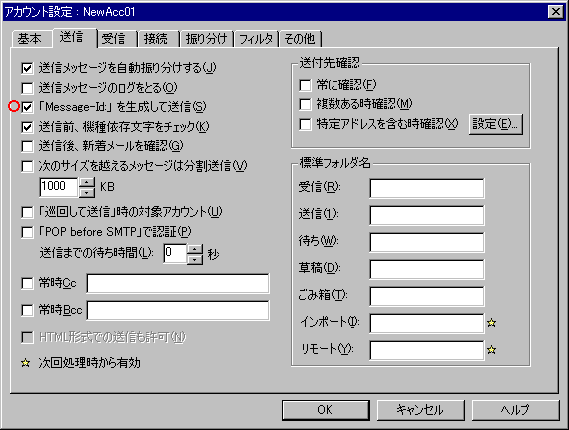The width and height of the screenshot is (569, 430).
Task: Uncheck the Message-Id を生成して送信 option
Action: pos(27,107)
